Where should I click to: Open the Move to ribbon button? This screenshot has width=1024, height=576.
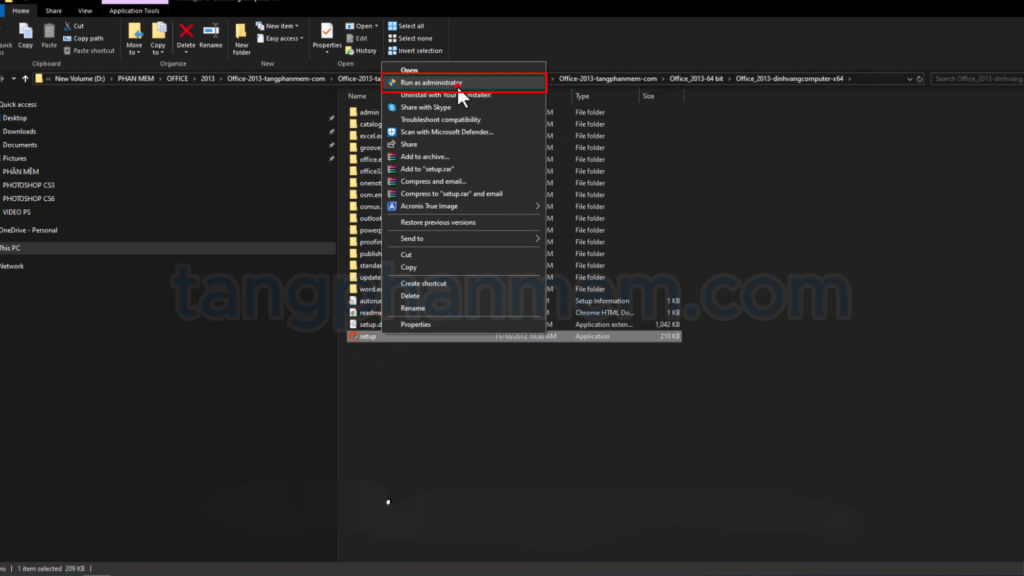coord(135,39)
